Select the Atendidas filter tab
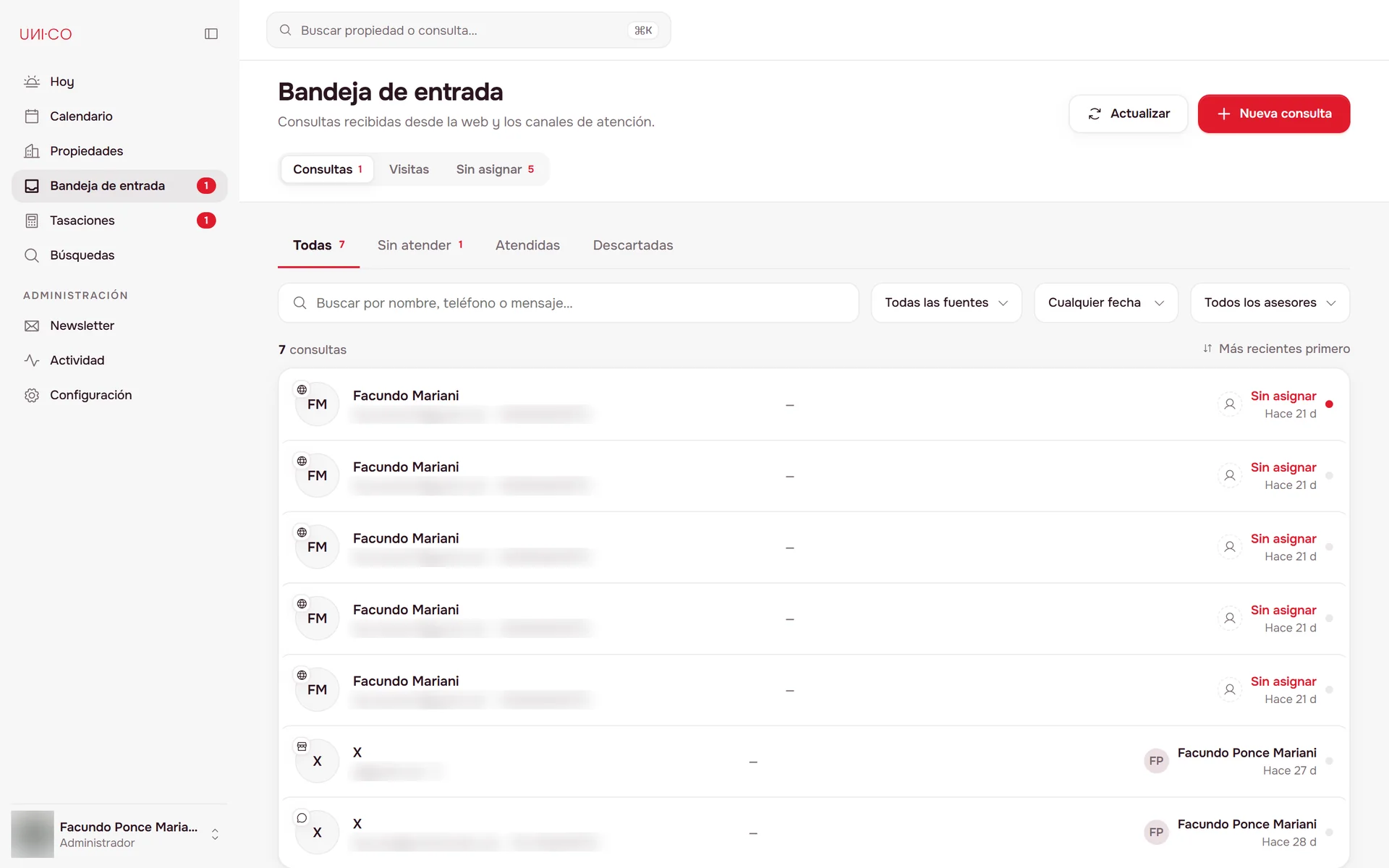Image resolution: width=1389 pixels, height=868 pixels. (x=527, y=246)
